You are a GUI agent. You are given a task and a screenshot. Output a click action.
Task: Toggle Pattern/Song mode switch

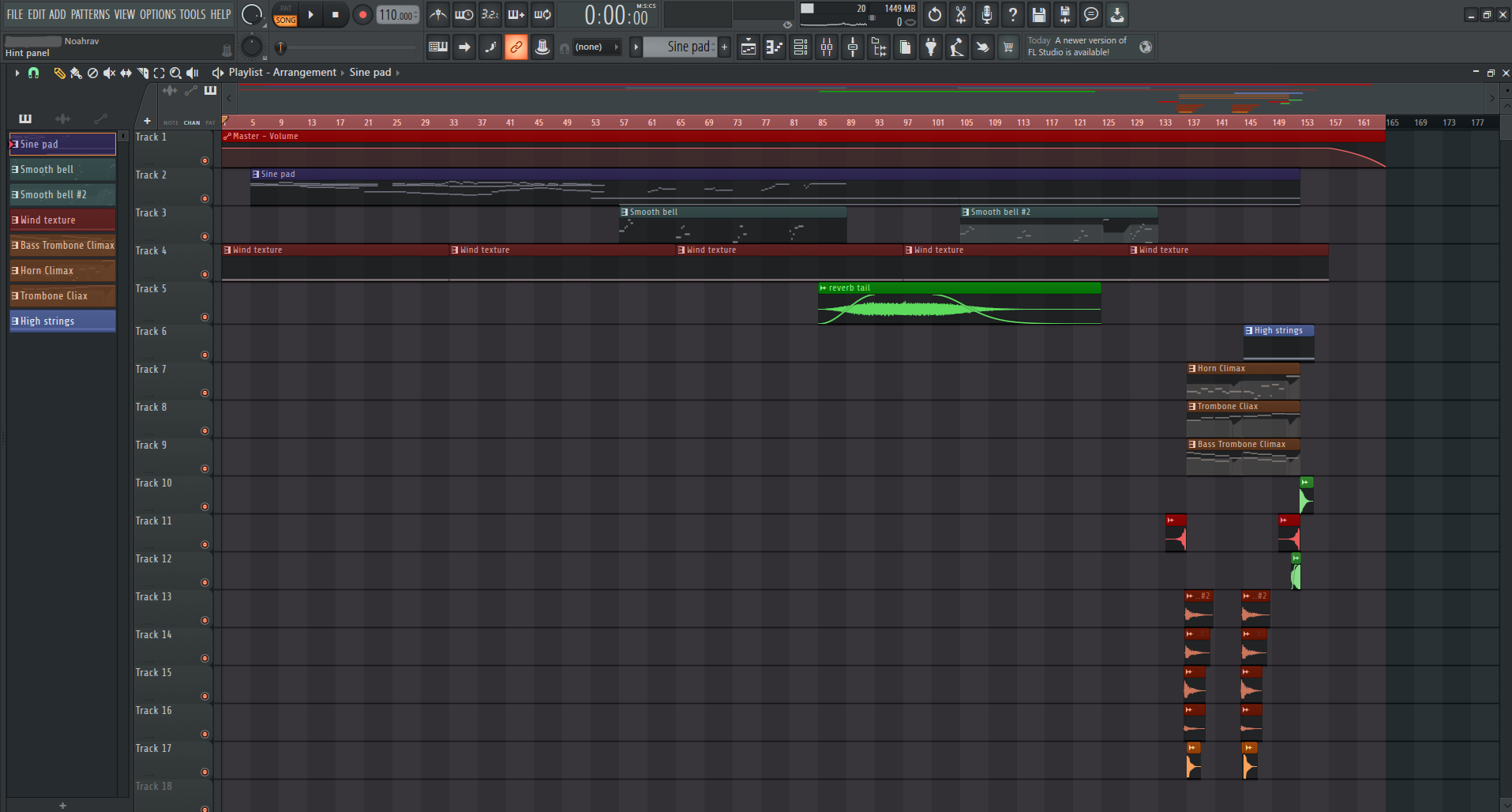click(286, 14)
